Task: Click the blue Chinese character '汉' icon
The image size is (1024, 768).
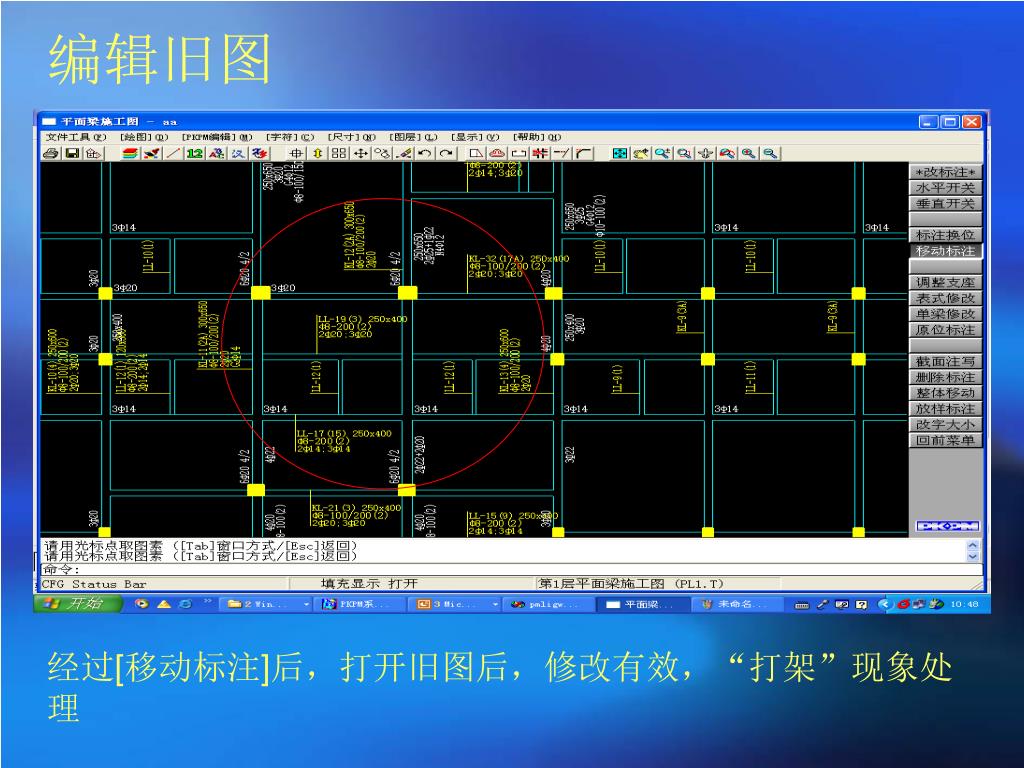Action: point(238,153)
